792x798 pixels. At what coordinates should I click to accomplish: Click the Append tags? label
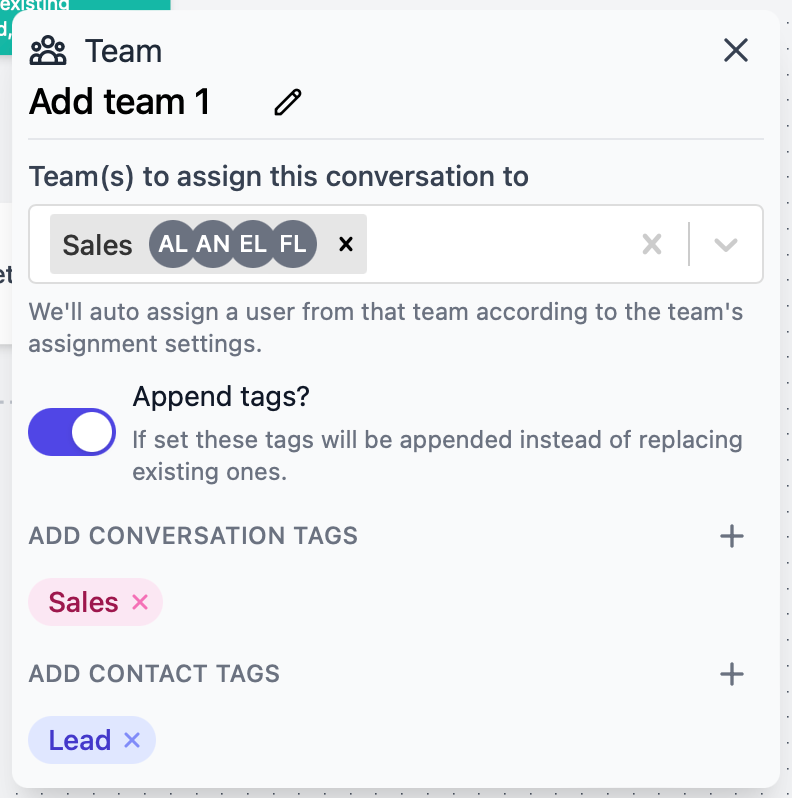[221, 397]
